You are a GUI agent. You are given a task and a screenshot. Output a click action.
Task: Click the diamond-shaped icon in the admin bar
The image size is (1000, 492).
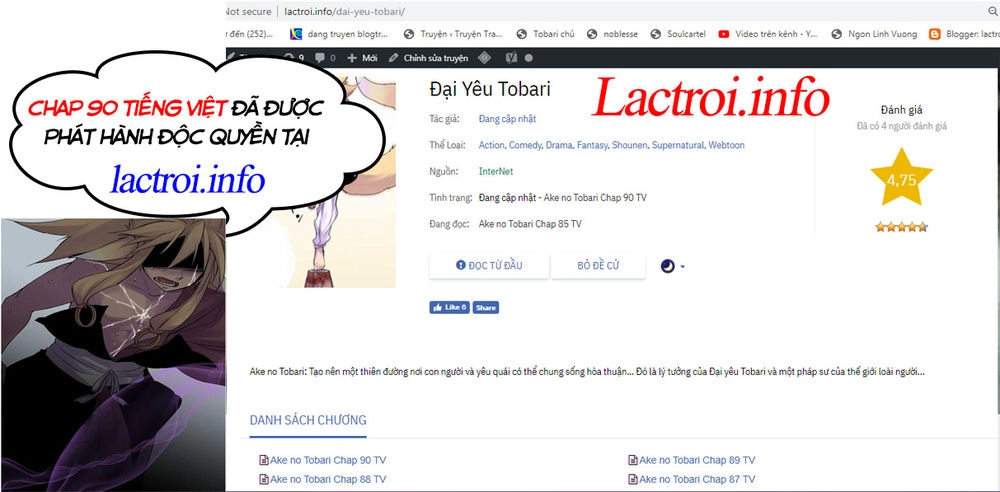[484, 58]
